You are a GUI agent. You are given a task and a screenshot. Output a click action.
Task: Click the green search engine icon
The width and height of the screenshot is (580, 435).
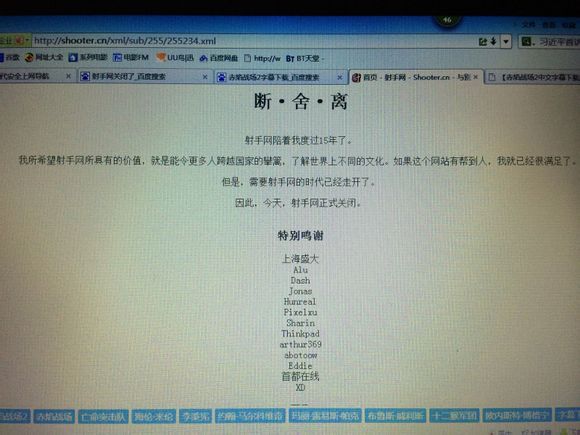(x=526, y=41)
